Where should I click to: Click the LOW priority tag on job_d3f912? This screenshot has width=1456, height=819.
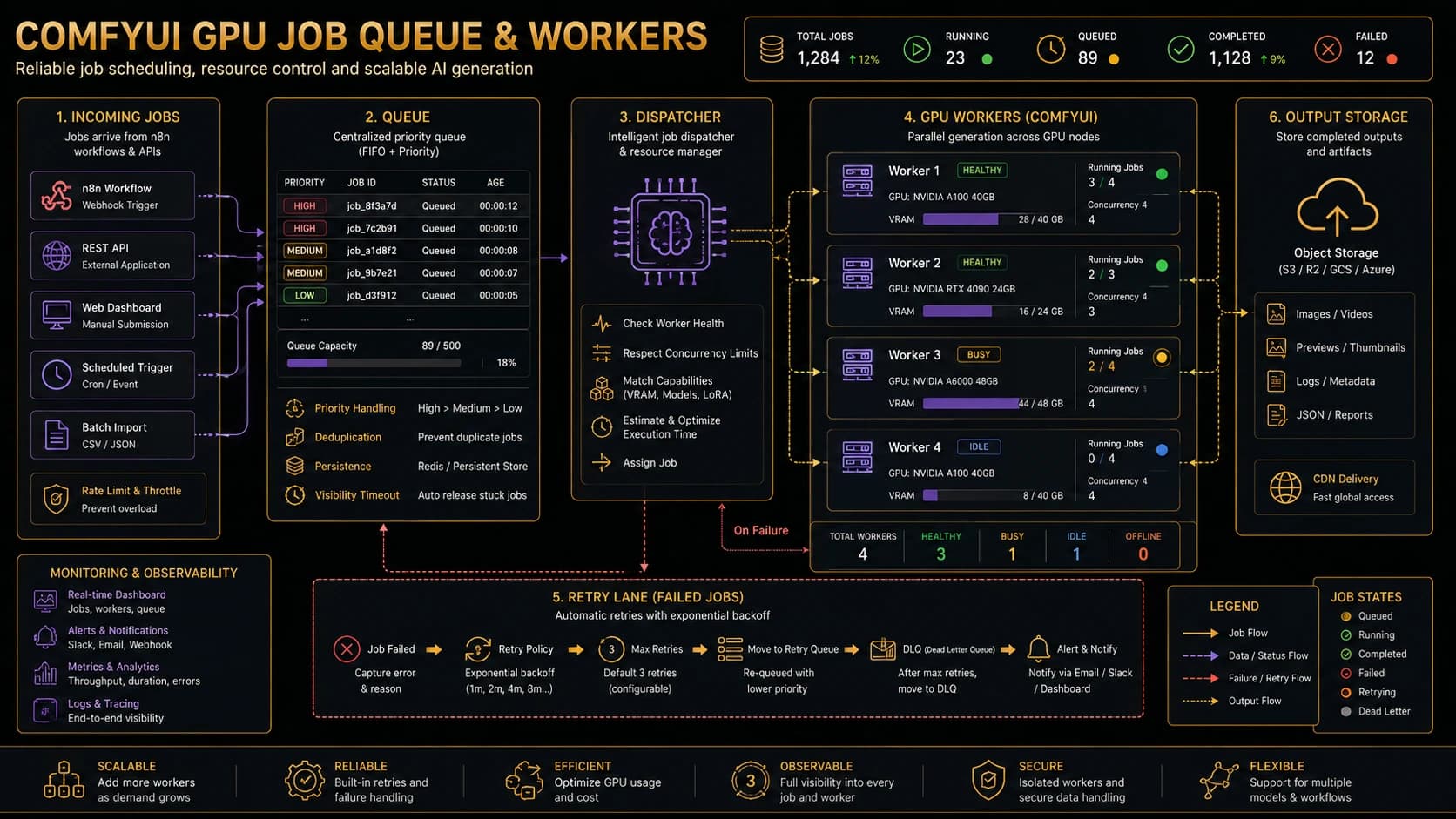pos(305,296)
